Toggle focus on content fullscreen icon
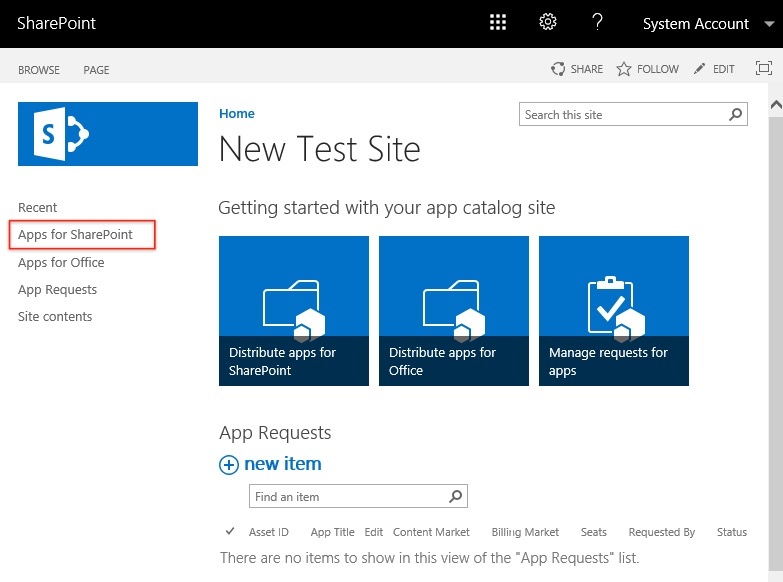 (x=764, y=68)
